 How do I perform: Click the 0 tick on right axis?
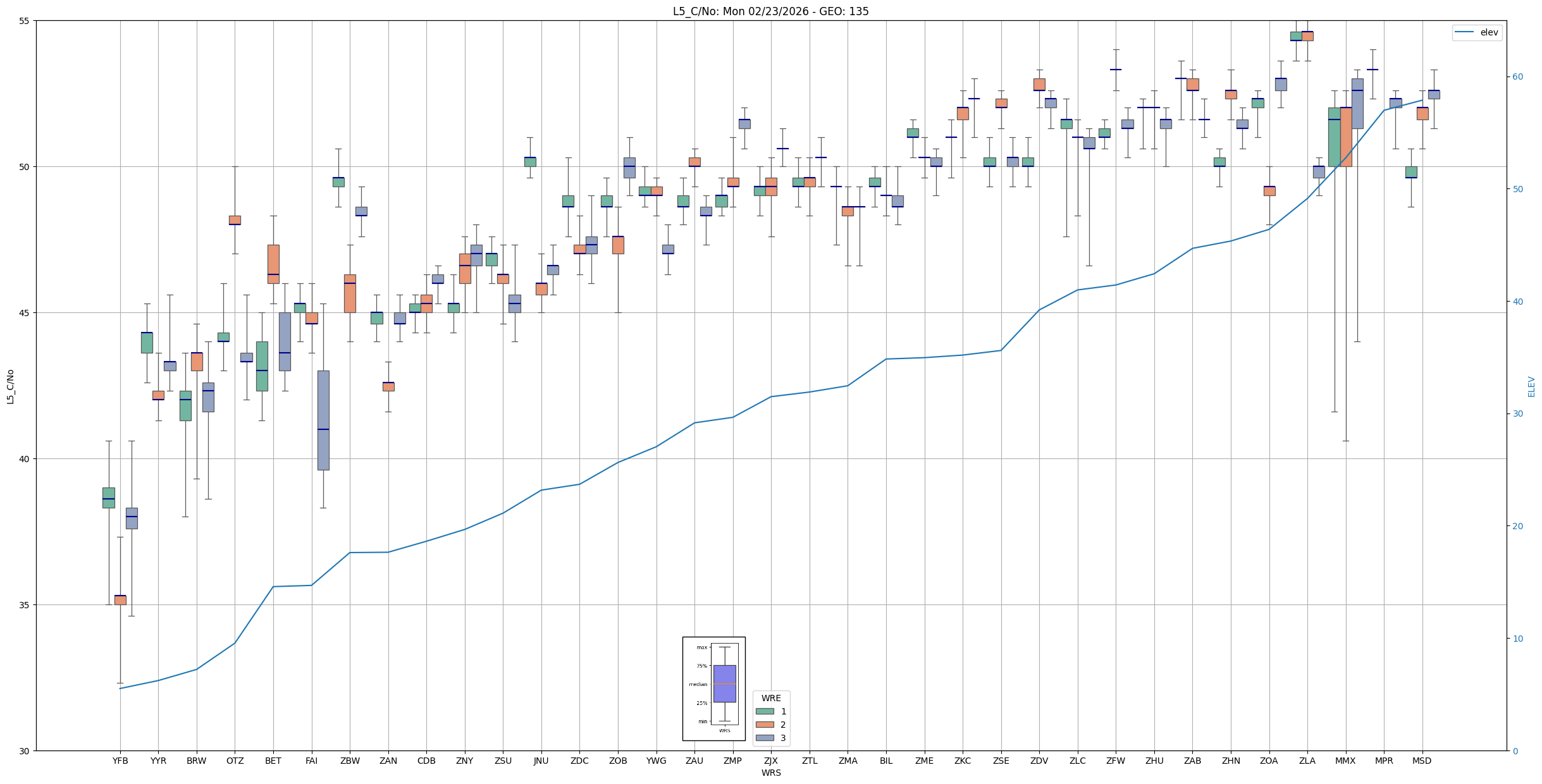tap(1515, 751)
